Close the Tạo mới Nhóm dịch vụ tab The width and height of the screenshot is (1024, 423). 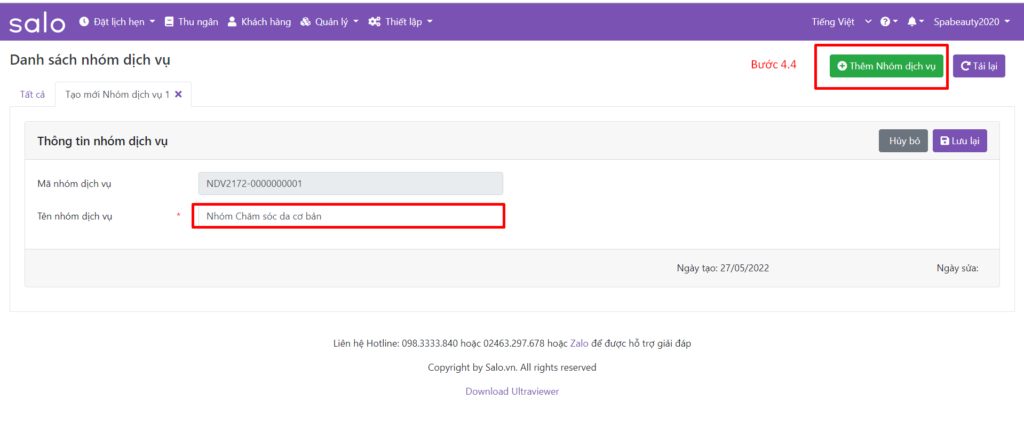[178, 94]
